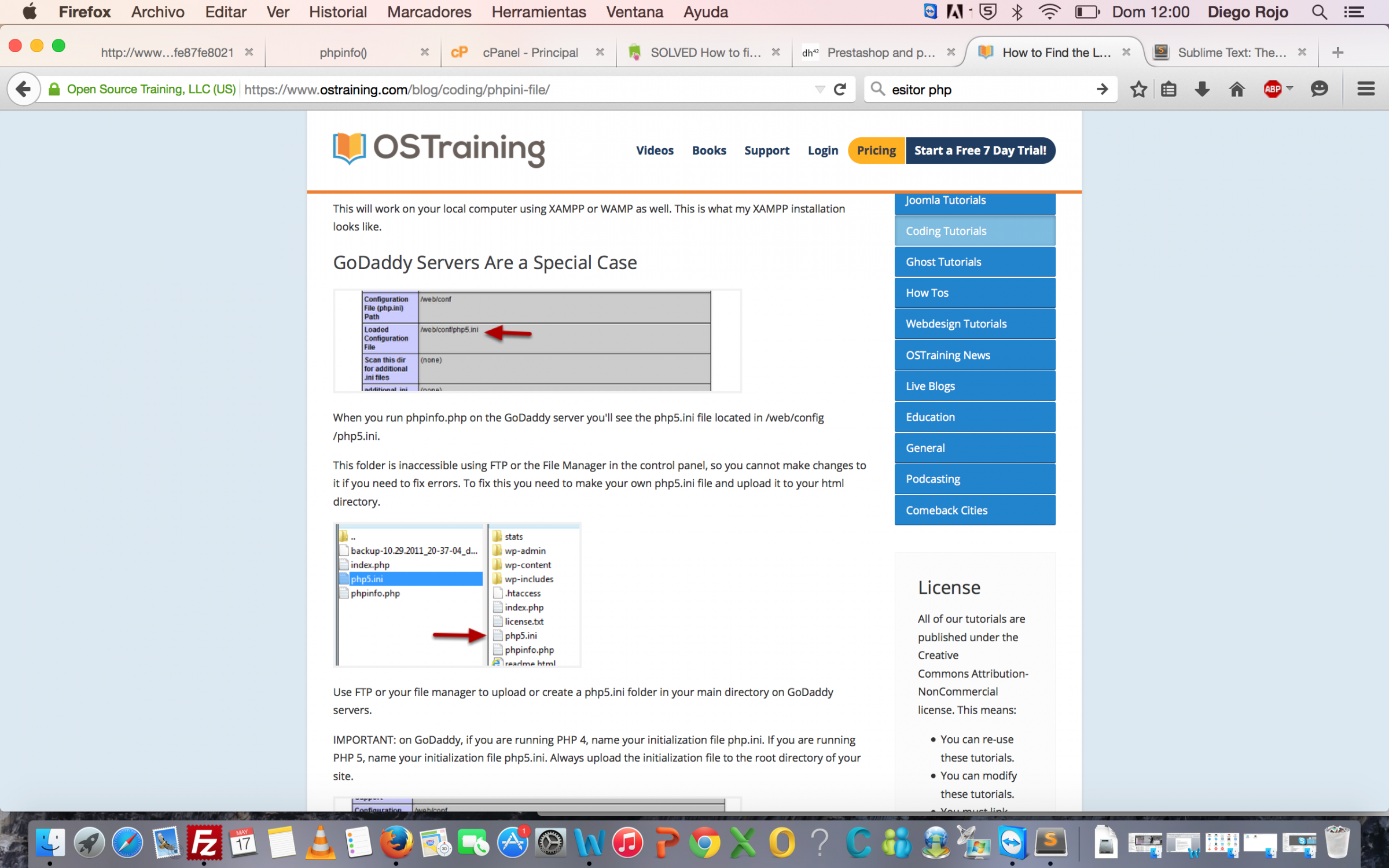Open the Firefox hamburger menu
Viewport: 1389px width, 868px height.
tap(1366, 89)
